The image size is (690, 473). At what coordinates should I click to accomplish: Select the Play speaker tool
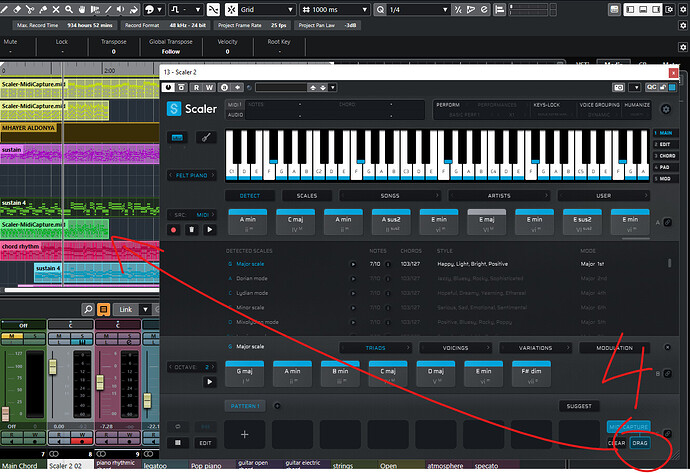tap(121, 9)
